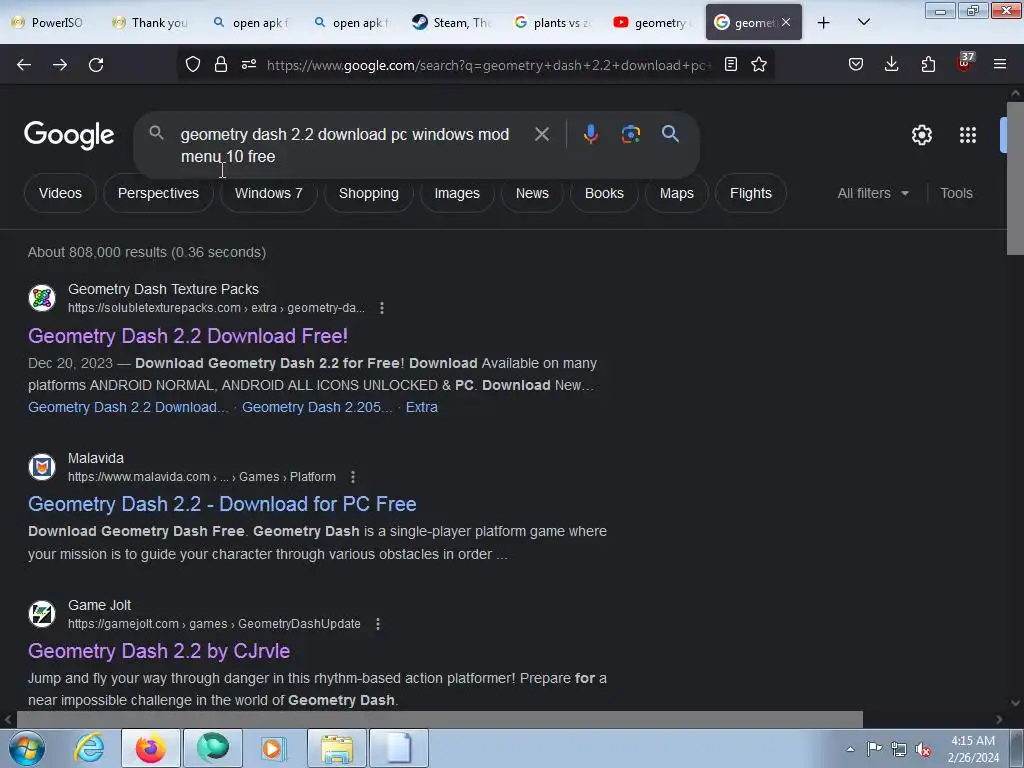Image resolution: width=1024 pixels, height=768 pixels.
Task: Open Firefox taskbar button
Action: coord(150,748)
